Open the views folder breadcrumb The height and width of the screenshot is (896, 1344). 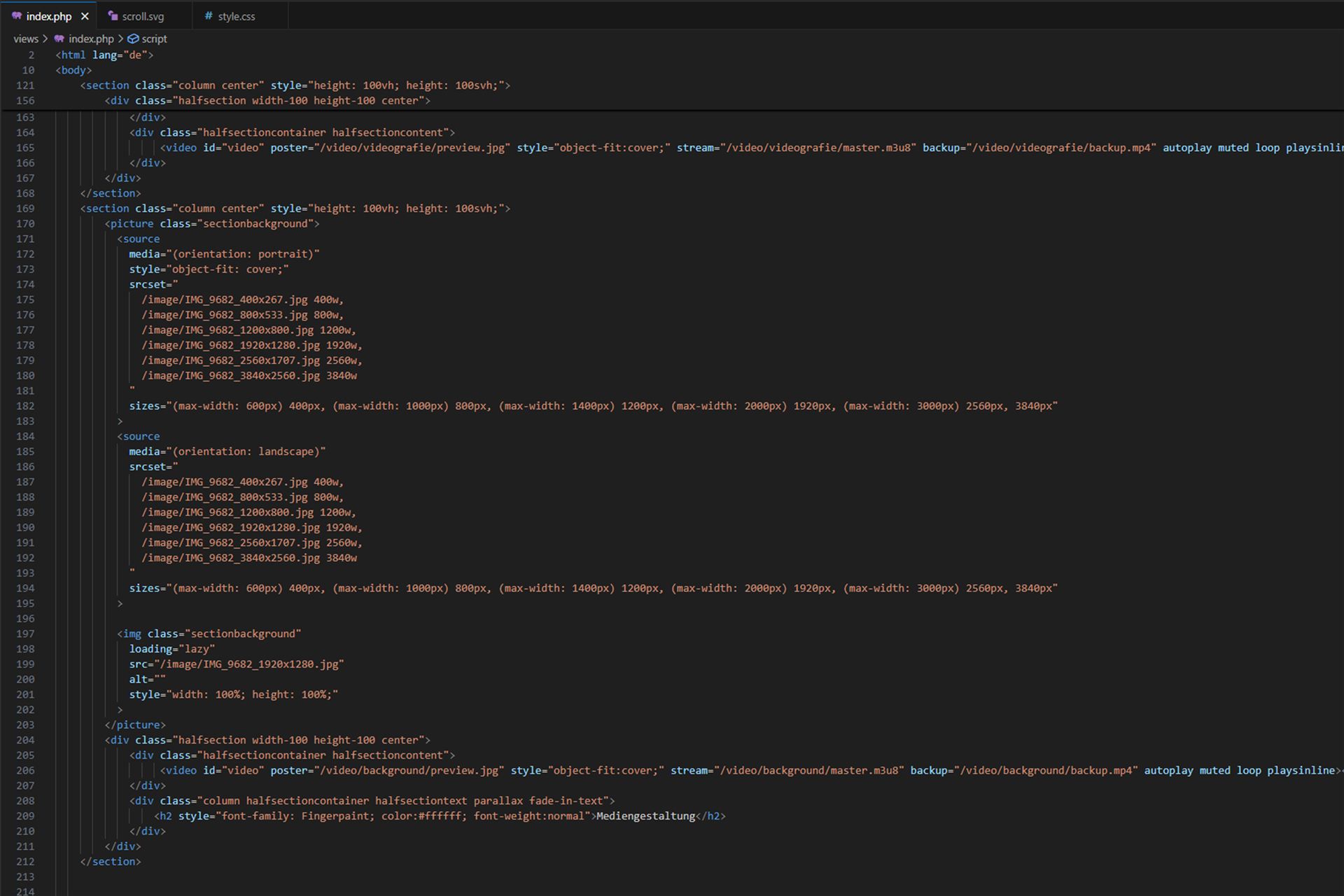click(x=26, y=38)
